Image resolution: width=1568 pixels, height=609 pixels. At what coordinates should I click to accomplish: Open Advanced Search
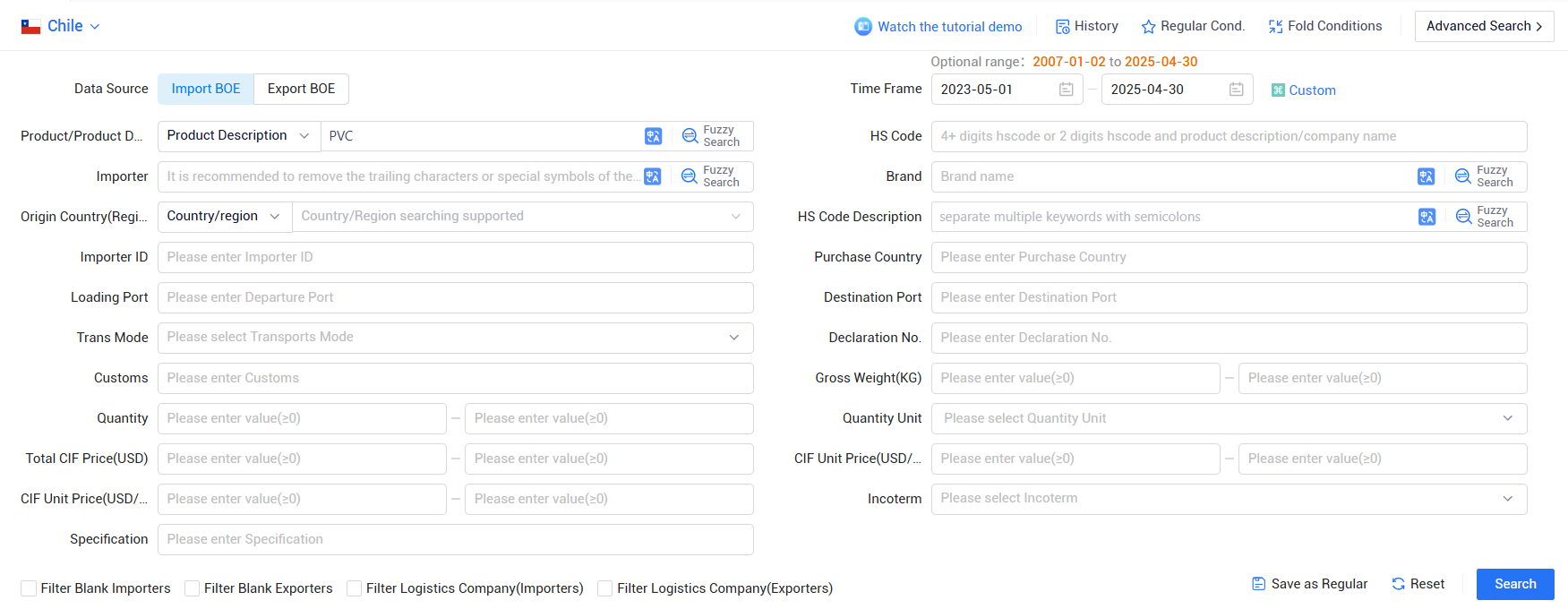pyautogui.click(x=1484, y=26)
